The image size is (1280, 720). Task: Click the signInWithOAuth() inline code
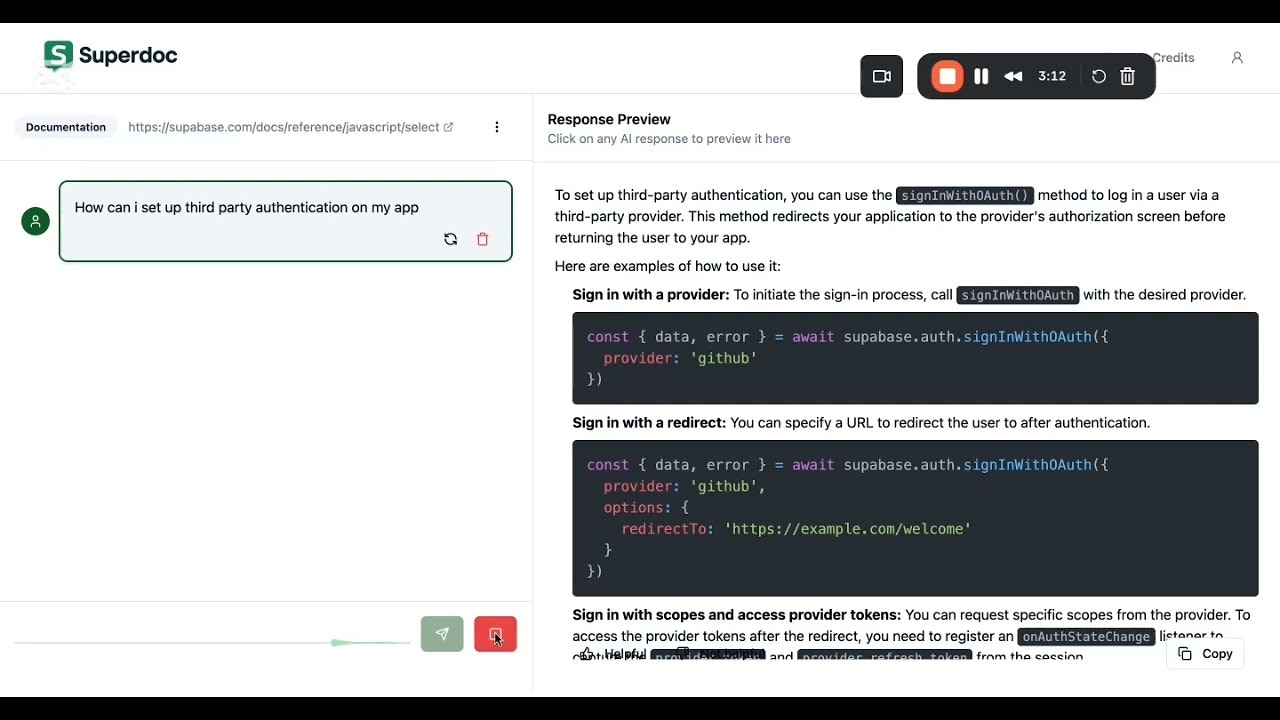pyautogui.click(x=965, y=196)
